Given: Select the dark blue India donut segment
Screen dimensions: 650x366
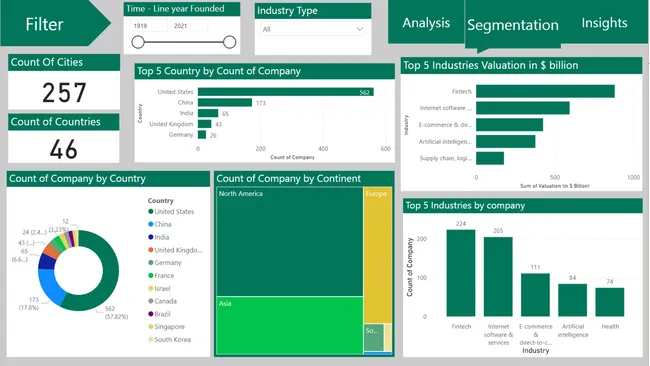Looking at the screenshot, I should coord(46,262).
